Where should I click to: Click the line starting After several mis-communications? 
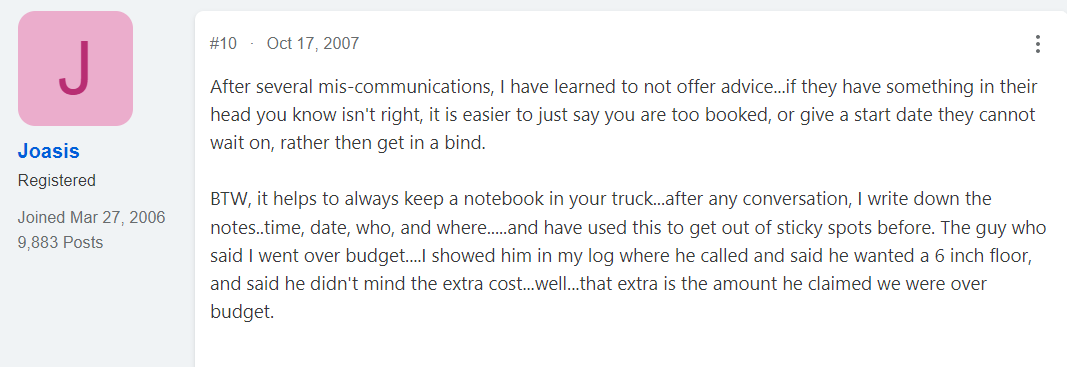tap(624, 87)
